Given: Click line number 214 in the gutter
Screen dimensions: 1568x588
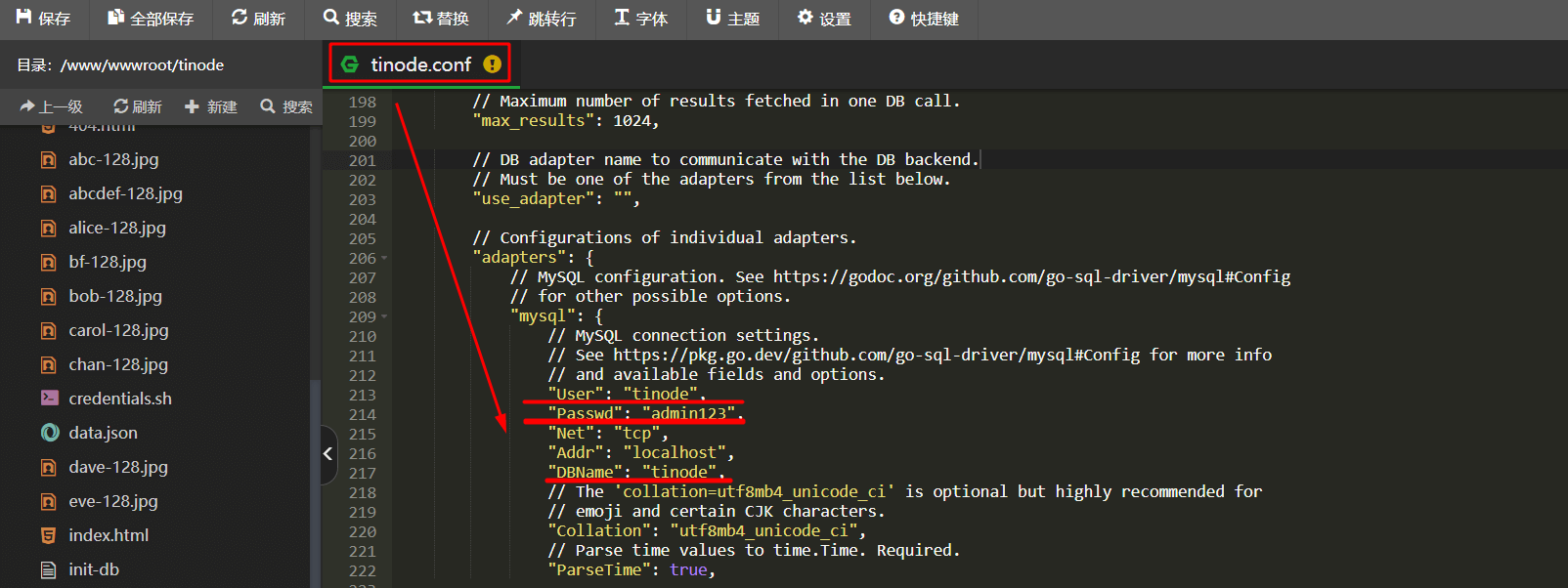Looking at the screenshot, I should point(362,414).
